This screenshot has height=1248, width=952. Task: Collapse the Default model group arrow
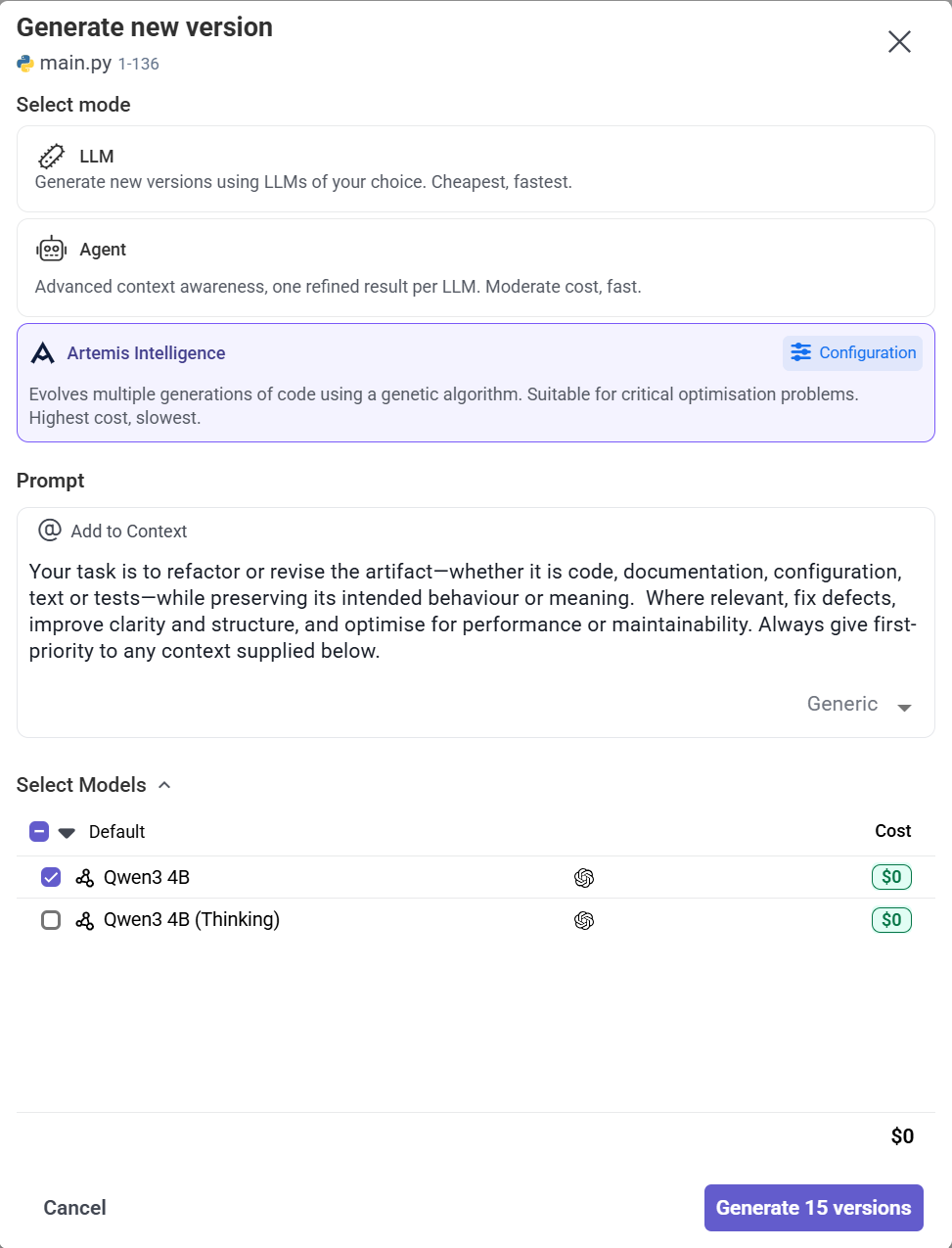point(67,833)
